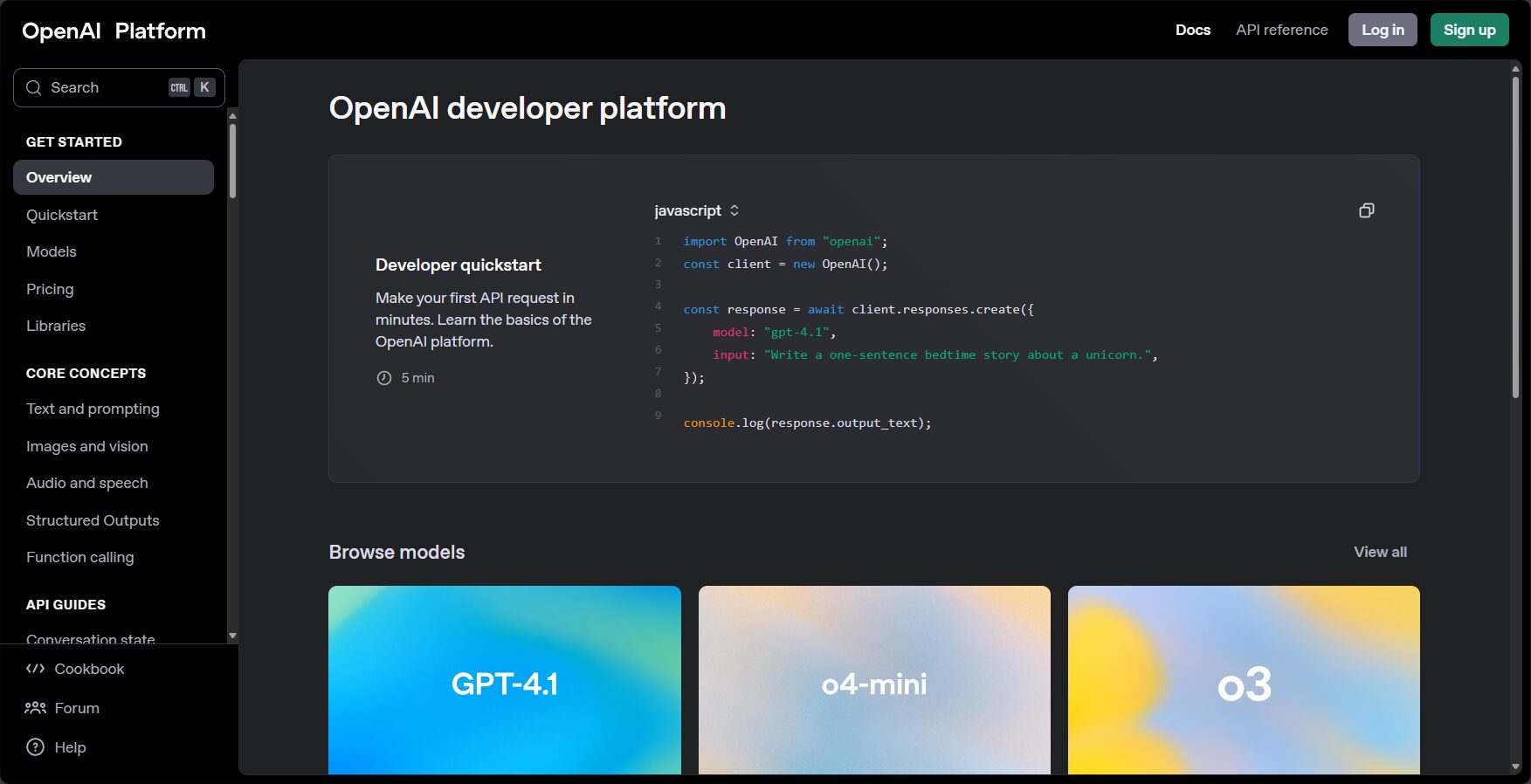The width and height of the screenshot is (1531, 784).
Task: Click the Developer quickstart heading
Action: tap(459, 265)
